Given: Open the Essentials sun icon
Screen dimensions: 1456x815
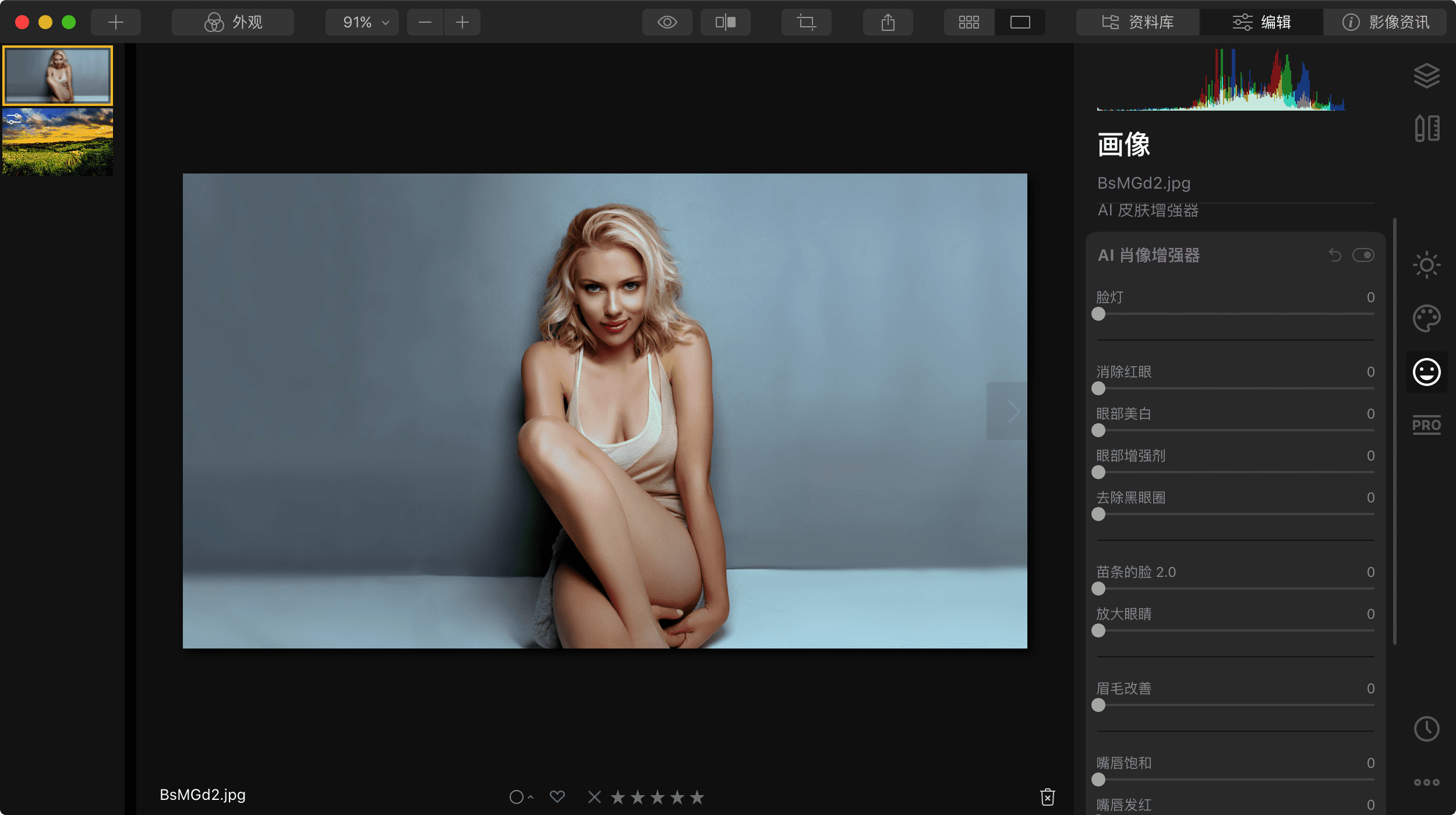Looking at the screenshot, I should click(x=1426, y=265).
